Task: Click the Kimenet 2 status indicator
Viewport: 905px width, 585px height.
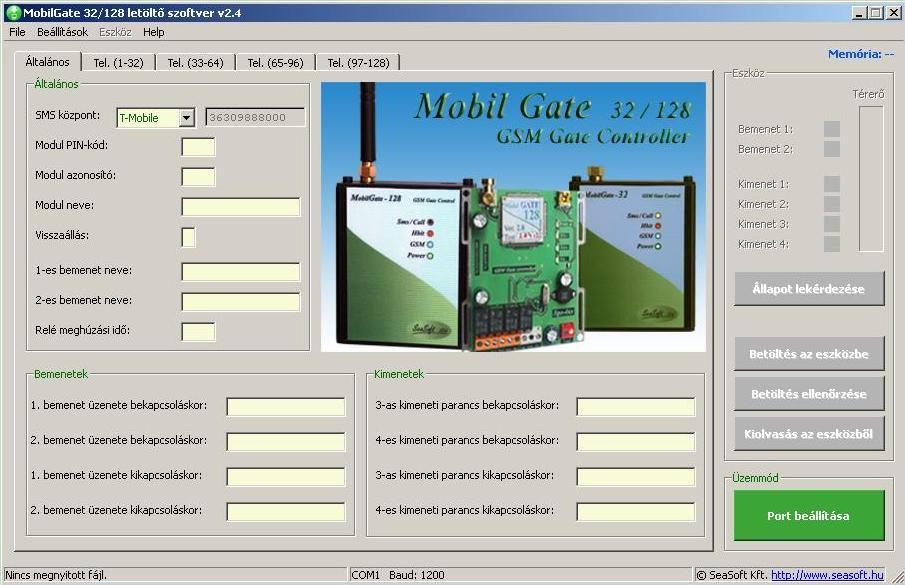Action: click(x=832, y=204)
